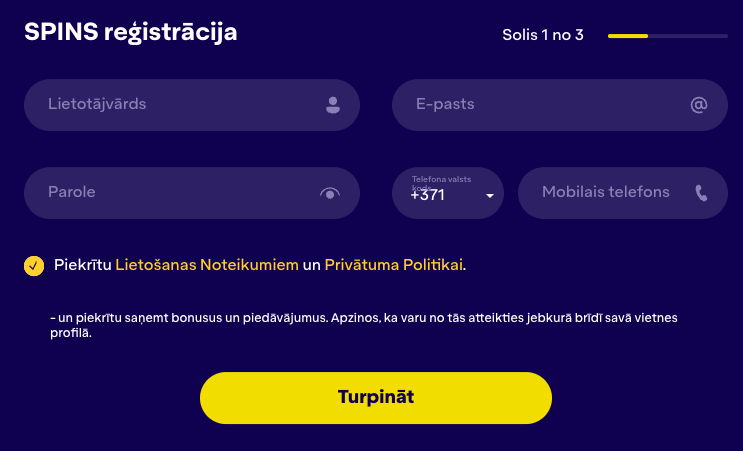Click the Piekrītu label beside the checkbox
This screenshot has height=451, width=743.
point(82,265)
